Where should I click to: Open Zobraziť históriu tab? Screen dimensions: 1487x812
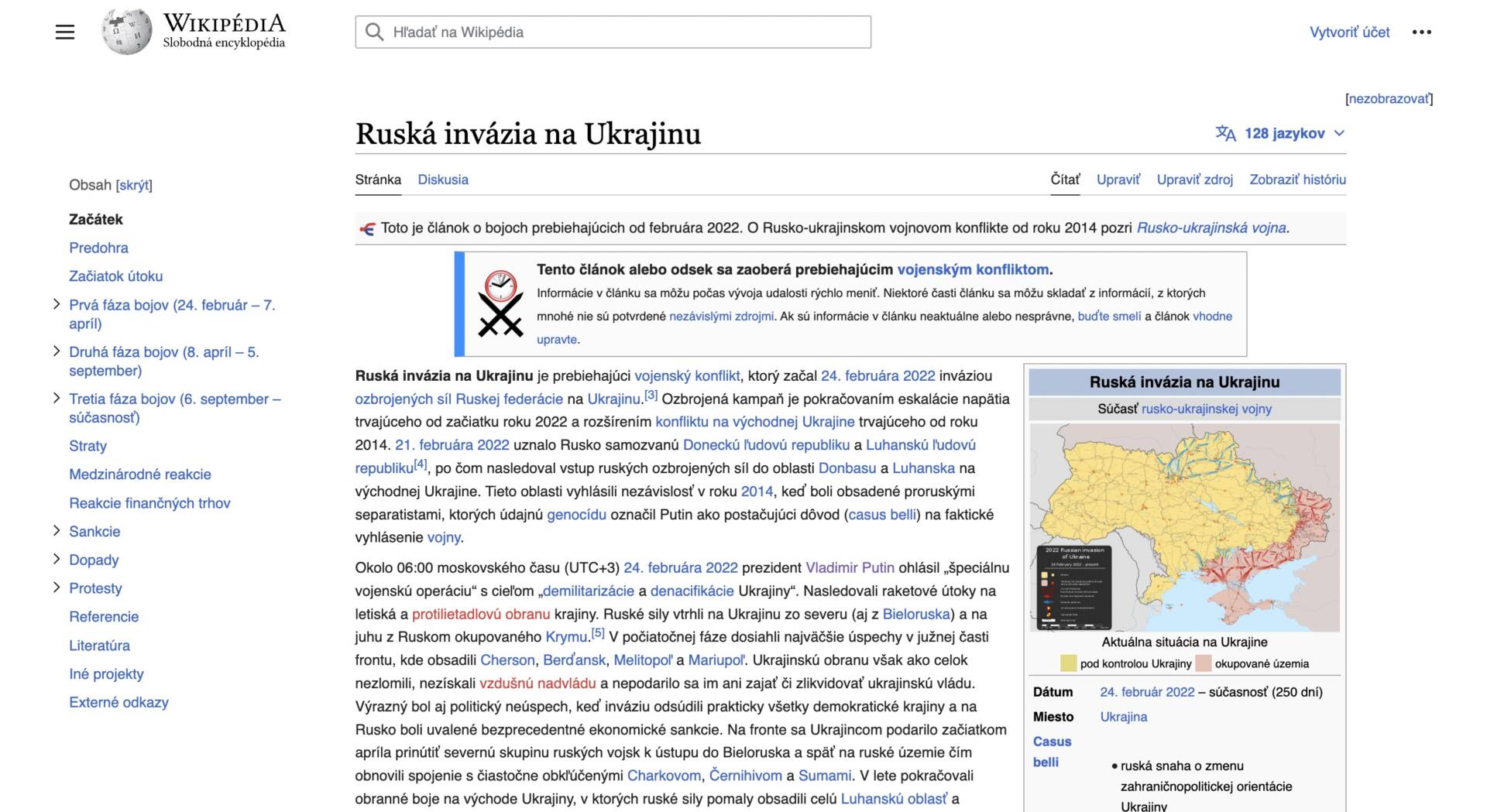[x=1298, y=180]
